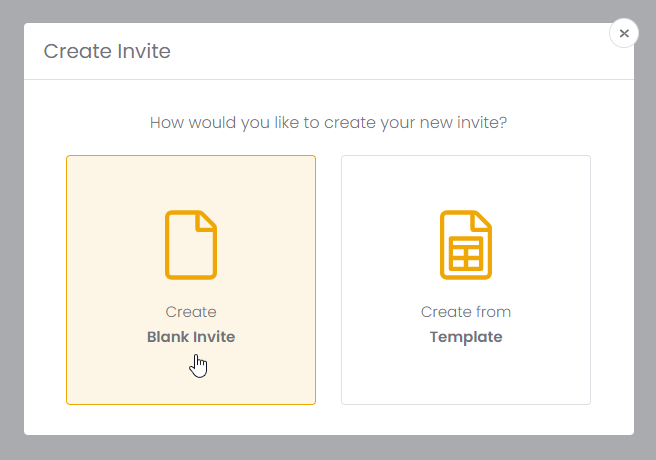Screen dimensions: 656x460
Task: Close the Create Invite dialog
Action: click(624, 33)
